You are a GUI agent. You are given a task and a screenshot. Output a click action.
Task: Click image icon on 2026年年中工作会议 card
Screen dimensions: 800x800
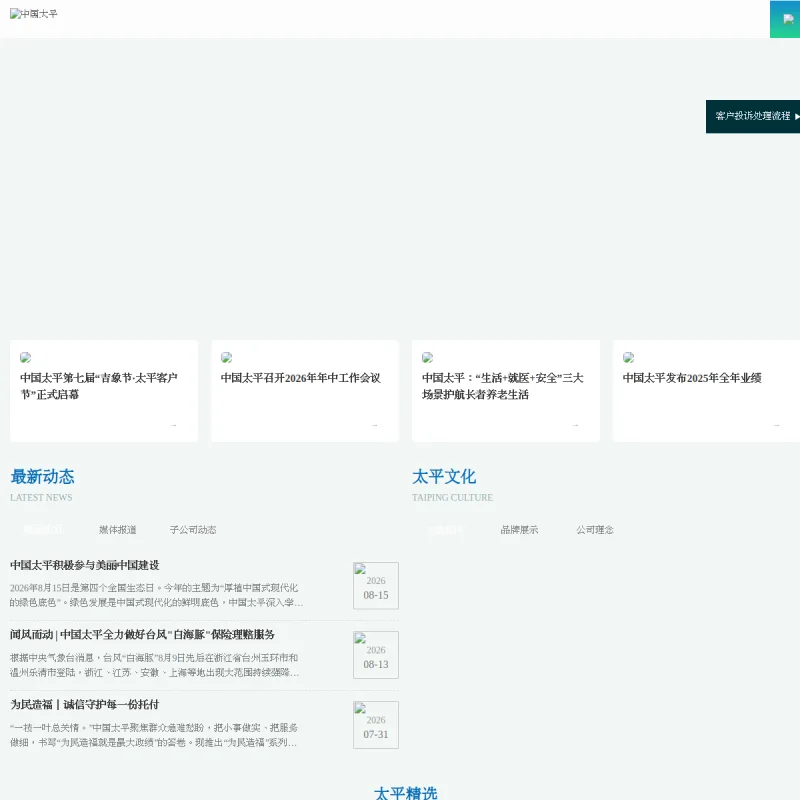click(x=227, y=358)
